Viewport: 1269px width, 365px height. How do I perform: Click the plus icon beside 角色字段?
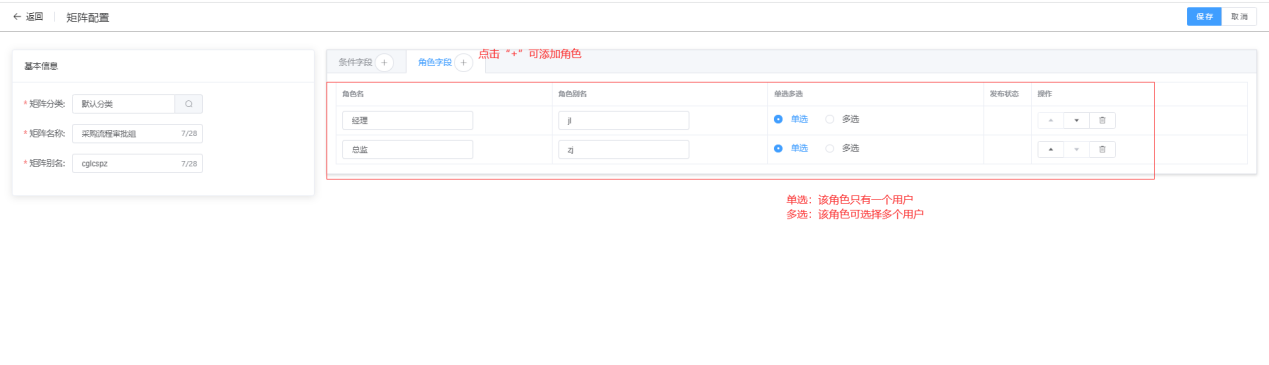464,62
